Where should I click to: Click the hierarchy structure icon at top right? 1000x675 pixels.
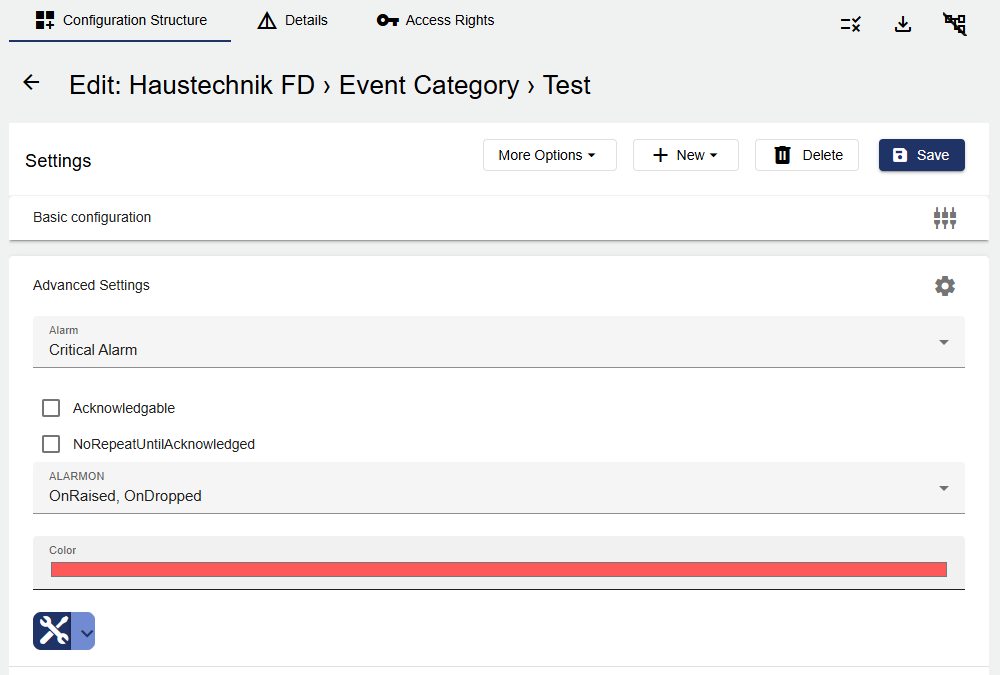(x=955, y=24)
